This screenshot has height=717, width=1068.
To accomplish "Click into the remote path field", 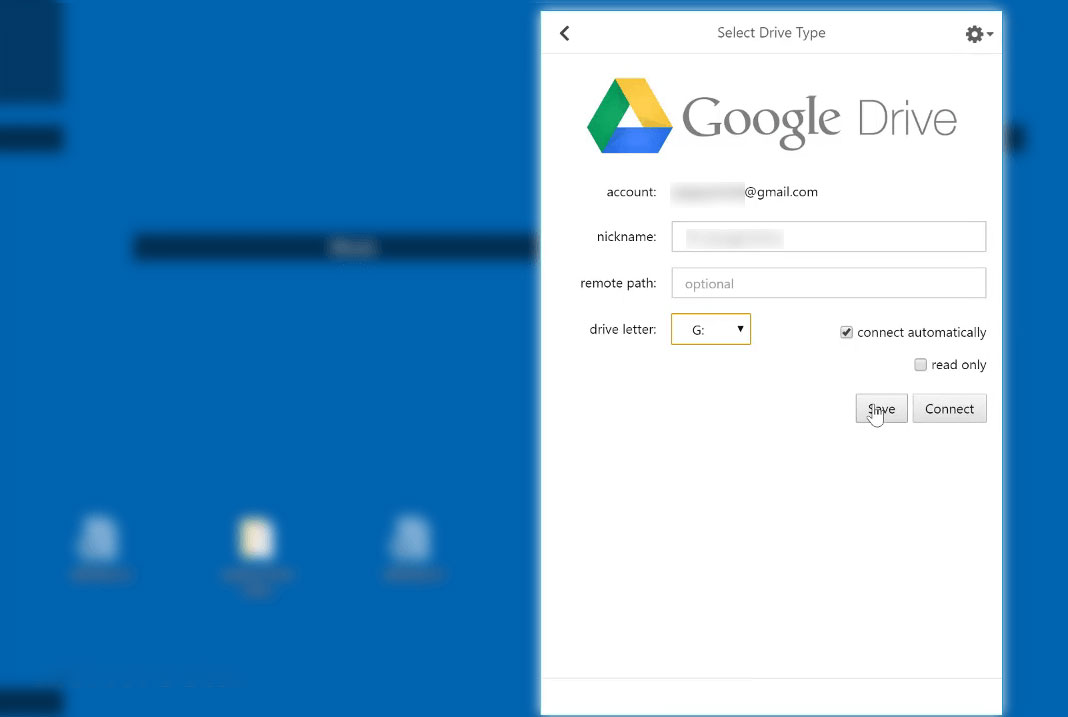I will [828, 283].
